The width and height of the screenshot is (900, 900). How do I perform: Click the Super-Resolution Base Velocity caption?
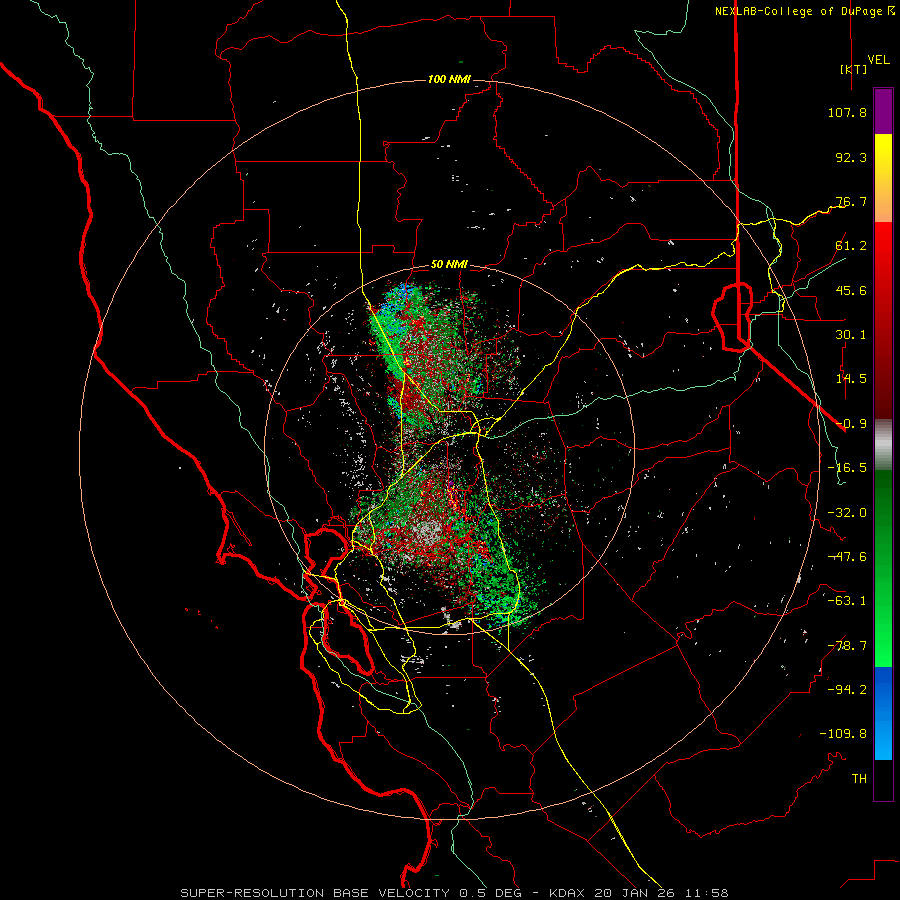click(x=455, y=893)
